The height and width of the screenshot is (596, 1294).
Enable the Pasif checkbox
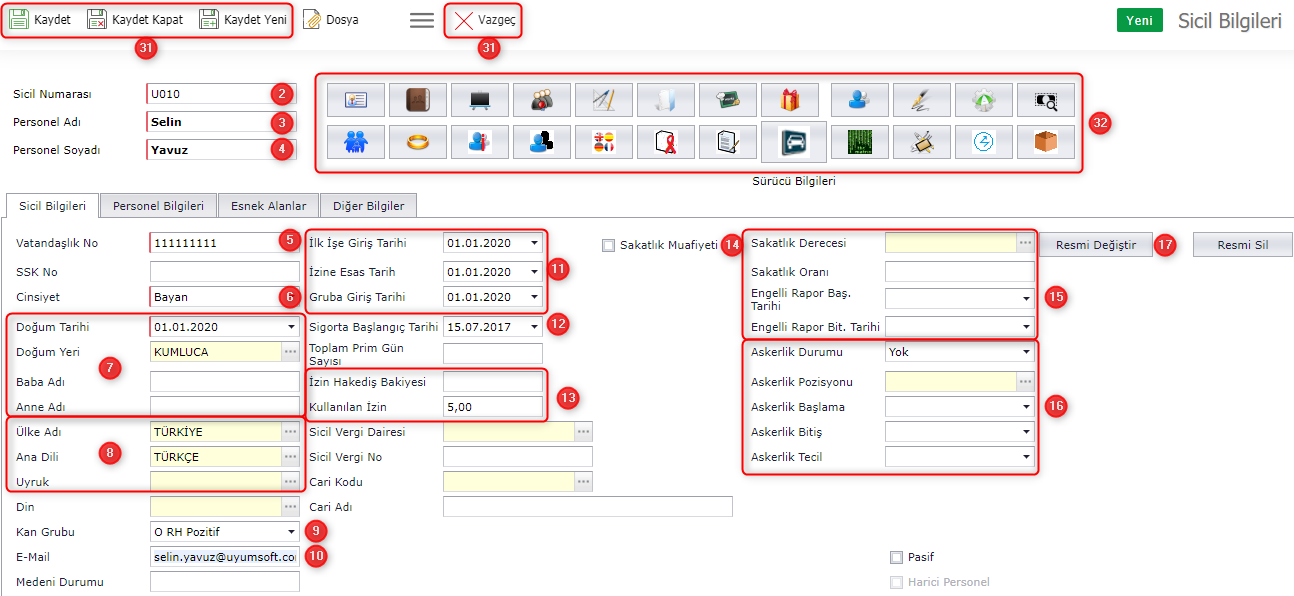click(896, 557)
